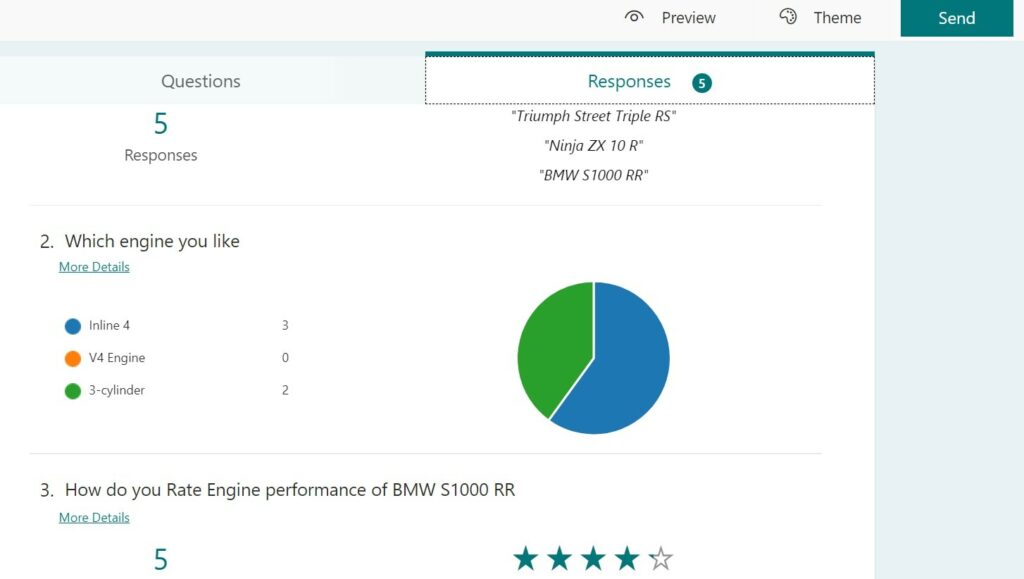This screenshot has height=579, width=1024.
Task: Click the Ninja ZX 10 R response
Action: pos(592,145)
